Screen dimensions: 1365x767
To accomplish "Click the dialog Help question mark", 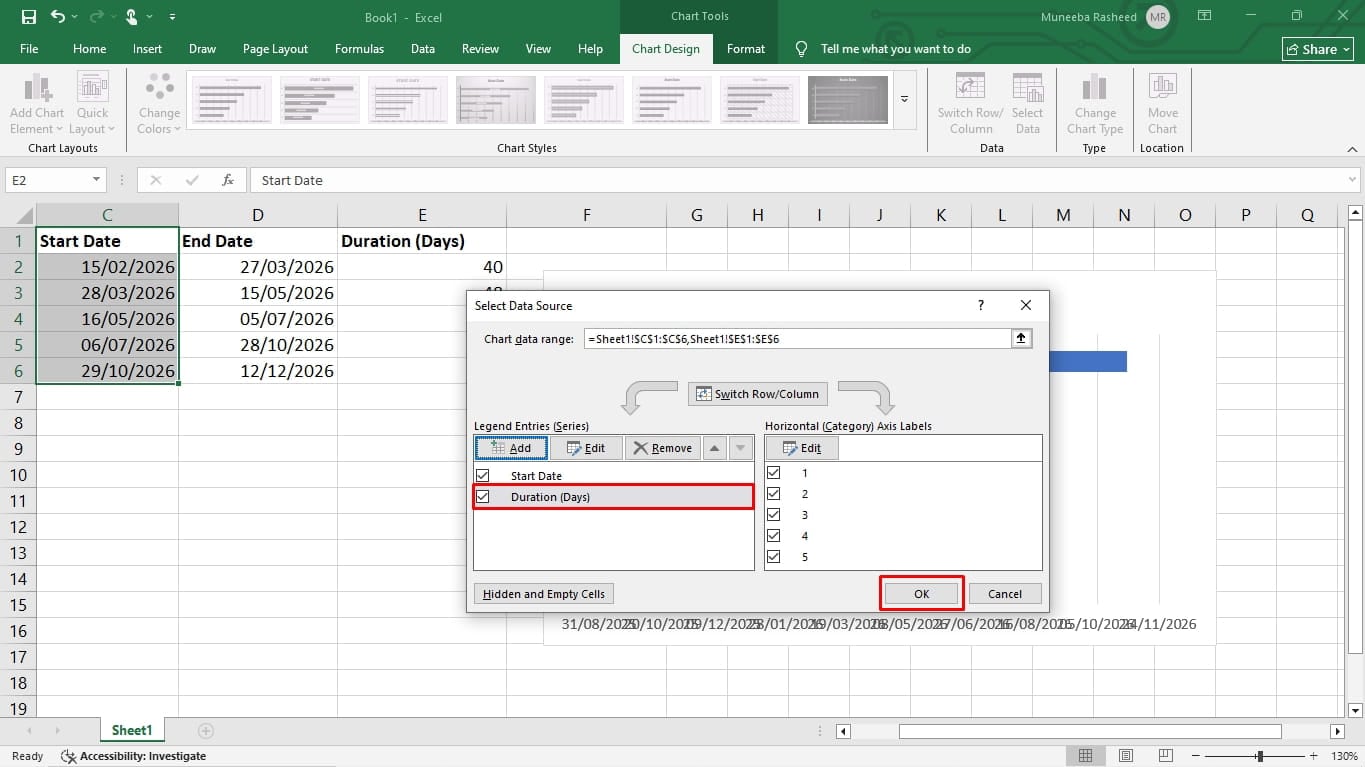I will 980,306.
